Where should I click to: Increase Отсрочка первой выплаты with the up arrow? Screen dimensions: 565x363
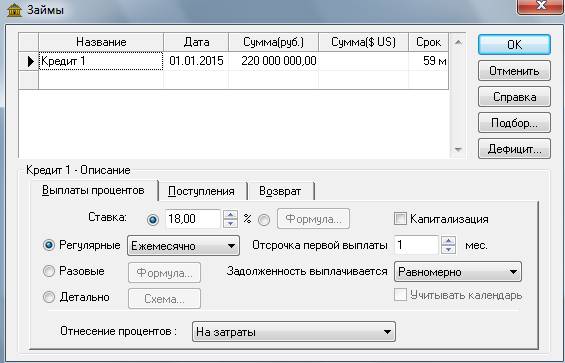pos(448,241)
